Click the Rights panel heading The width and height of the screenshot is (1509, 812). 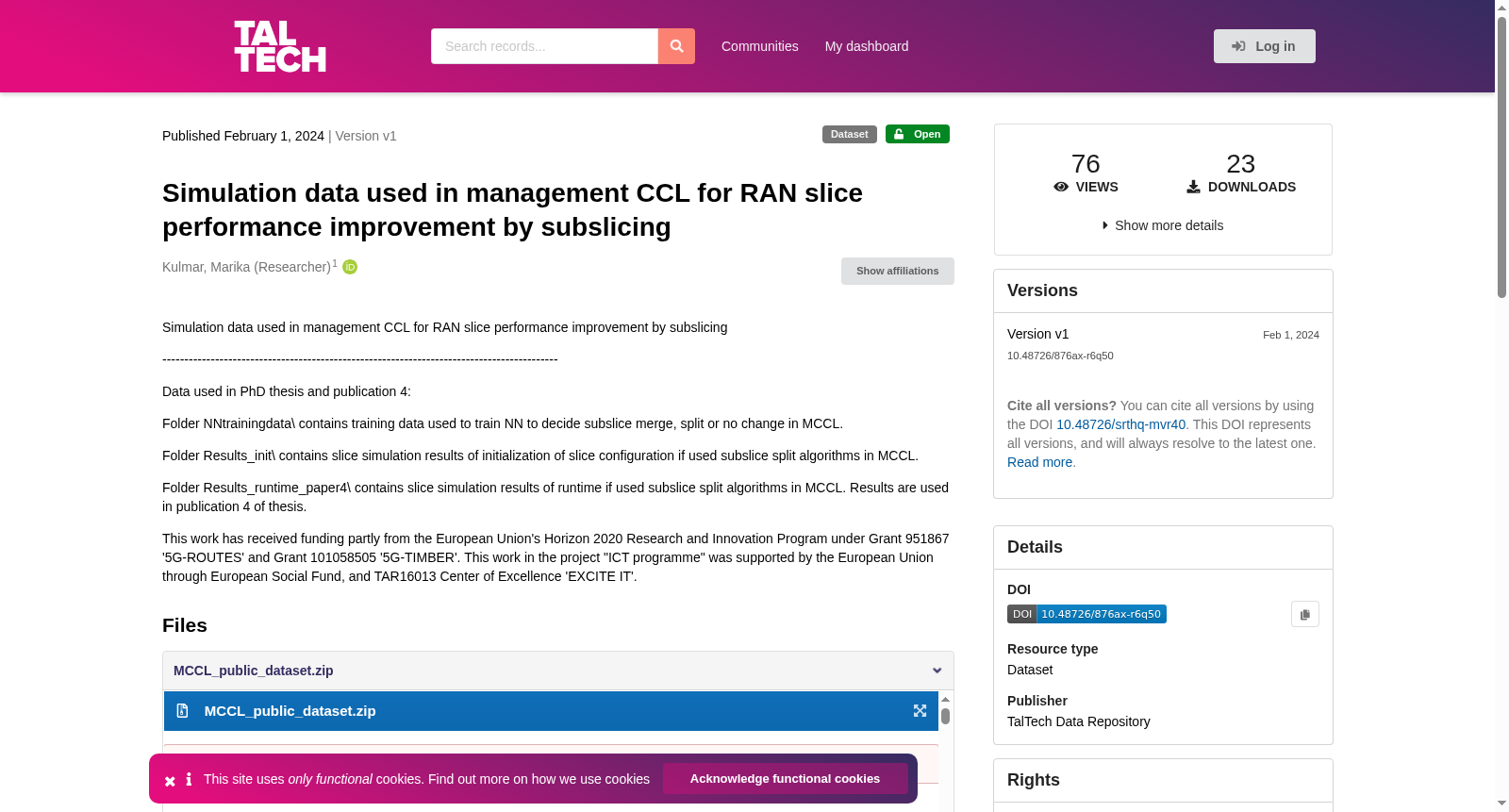[1034, 780]
